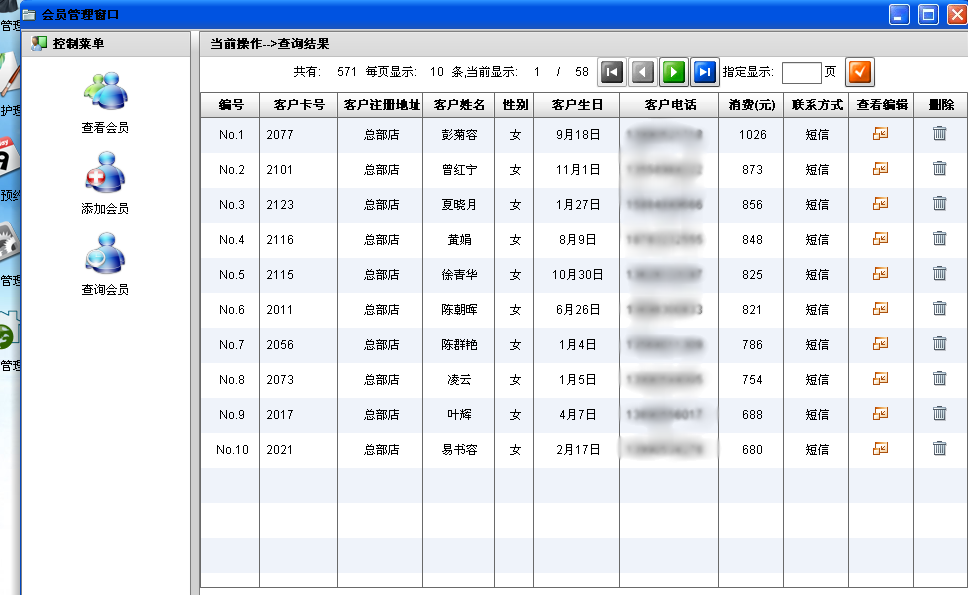Select card number 2123 cell
Screen dimensions: 968x595
click(299, 205)
